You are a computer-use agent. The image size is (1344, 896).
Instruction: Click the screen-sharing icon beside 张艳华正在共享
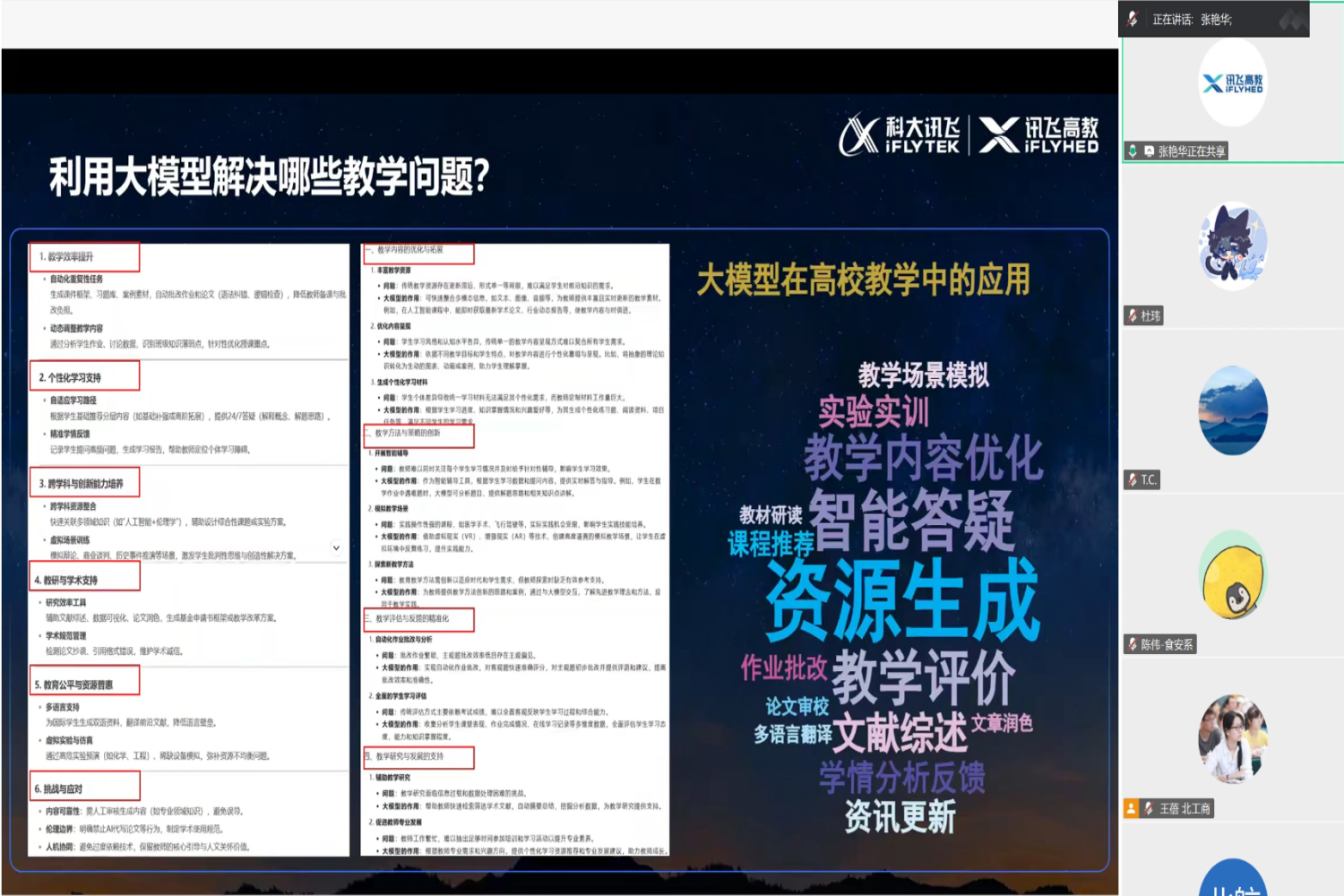[1149, 151]
